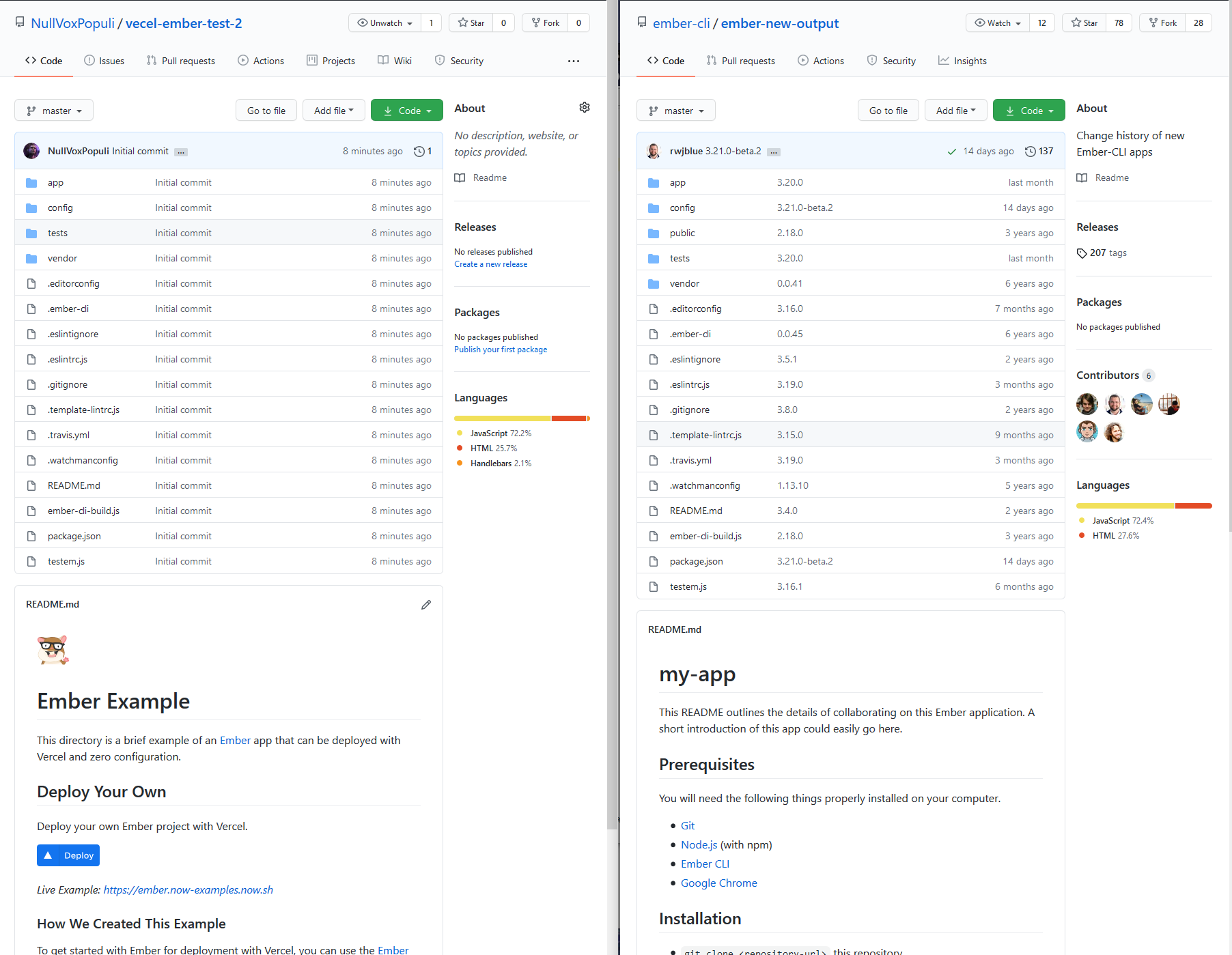The width and height of the screenshot is (1232, 955).
Task: Click the Ember mascot image in README
Action: pyautogui.click(x=53, y=650)
